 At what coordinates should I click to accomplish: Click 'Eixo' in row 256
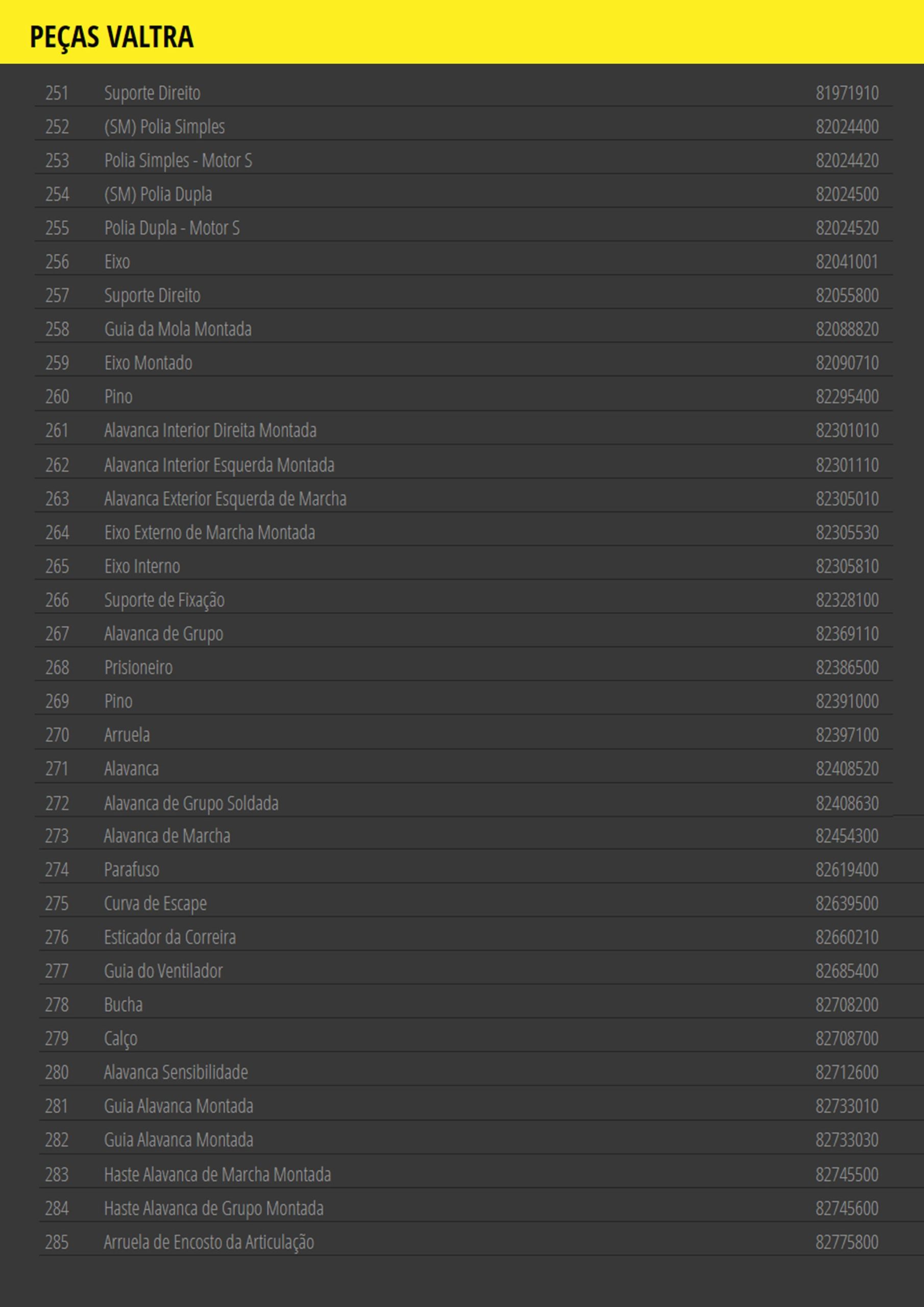coord(117,262)
